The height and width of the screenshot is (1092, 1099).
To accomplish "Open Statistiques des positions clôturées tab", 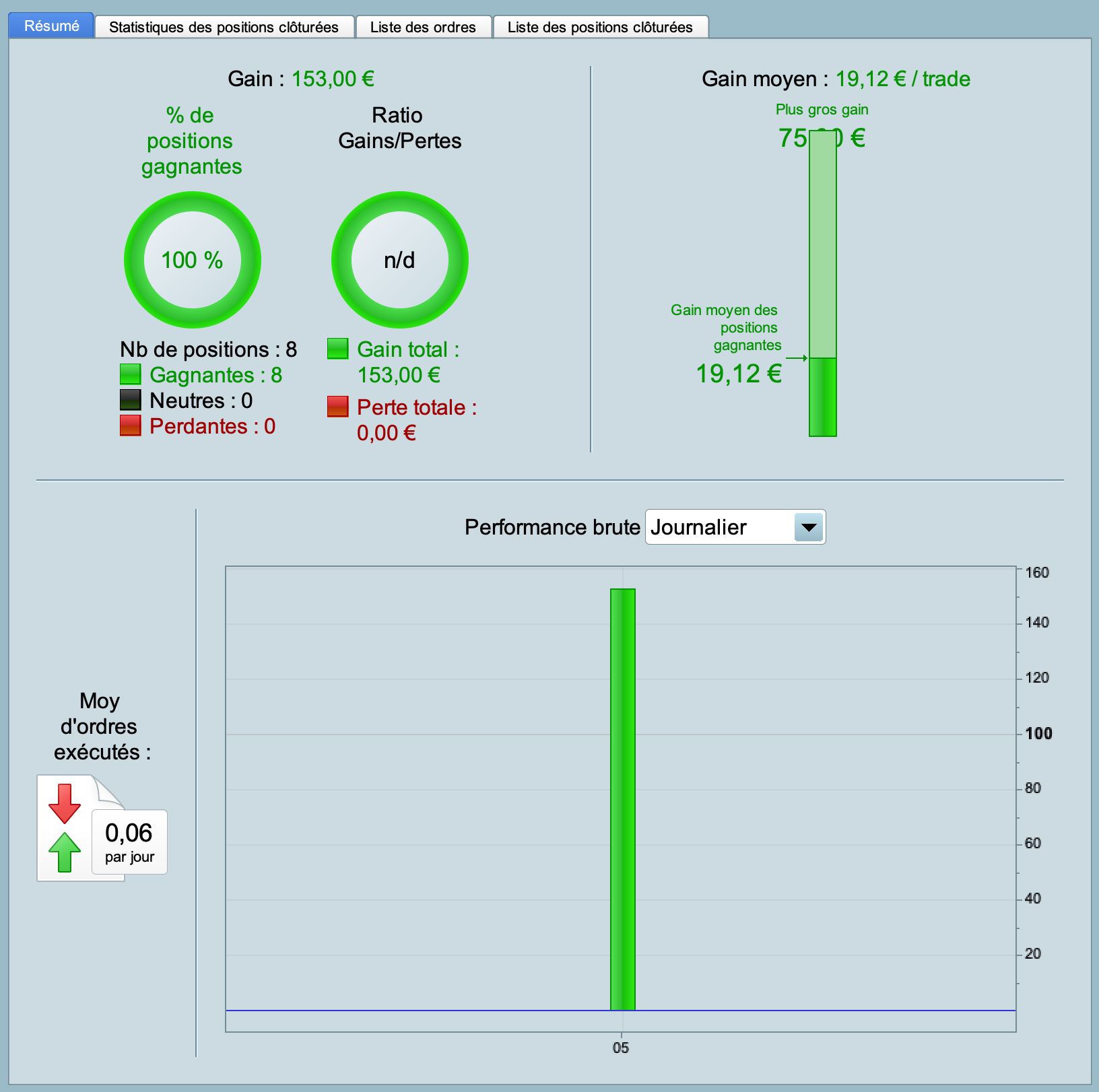I will click(x=224, y=27).
